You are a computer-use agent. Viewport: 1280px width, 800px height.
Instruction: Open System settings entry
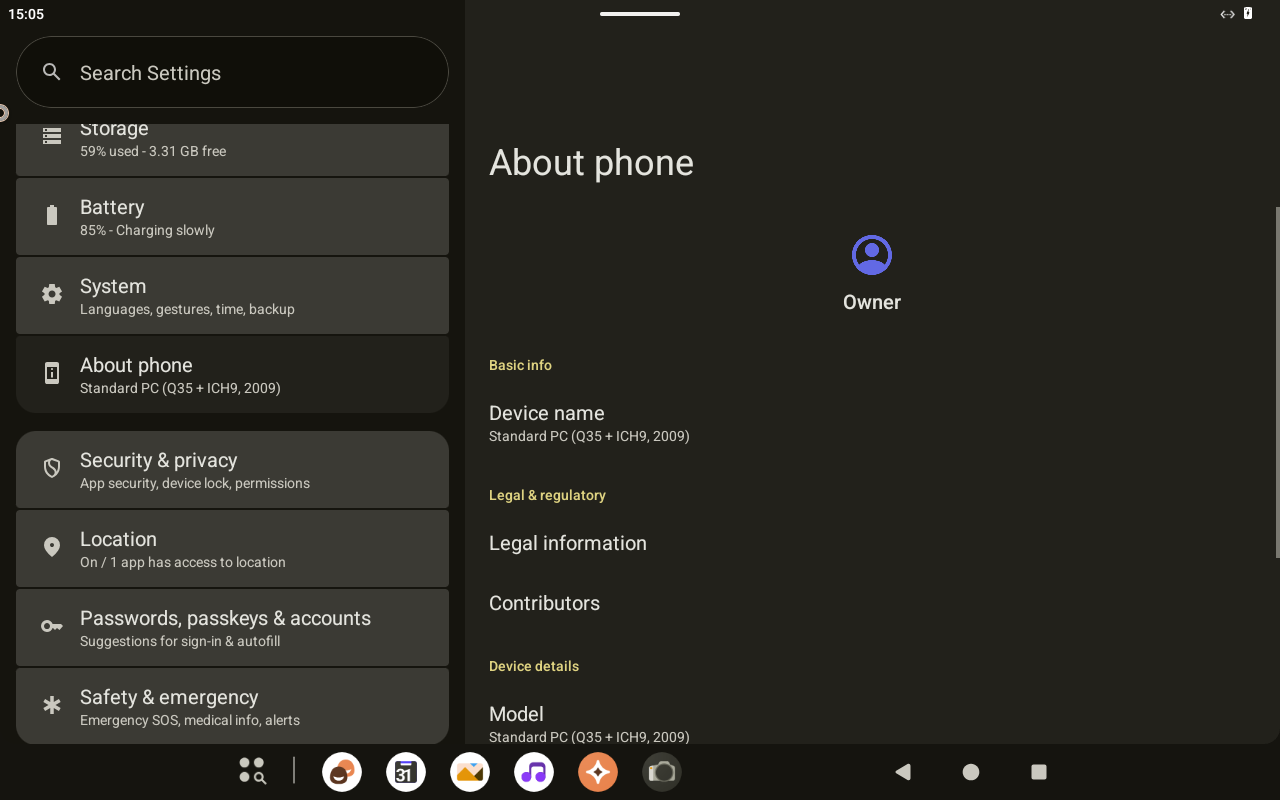[x=232, y=296]
